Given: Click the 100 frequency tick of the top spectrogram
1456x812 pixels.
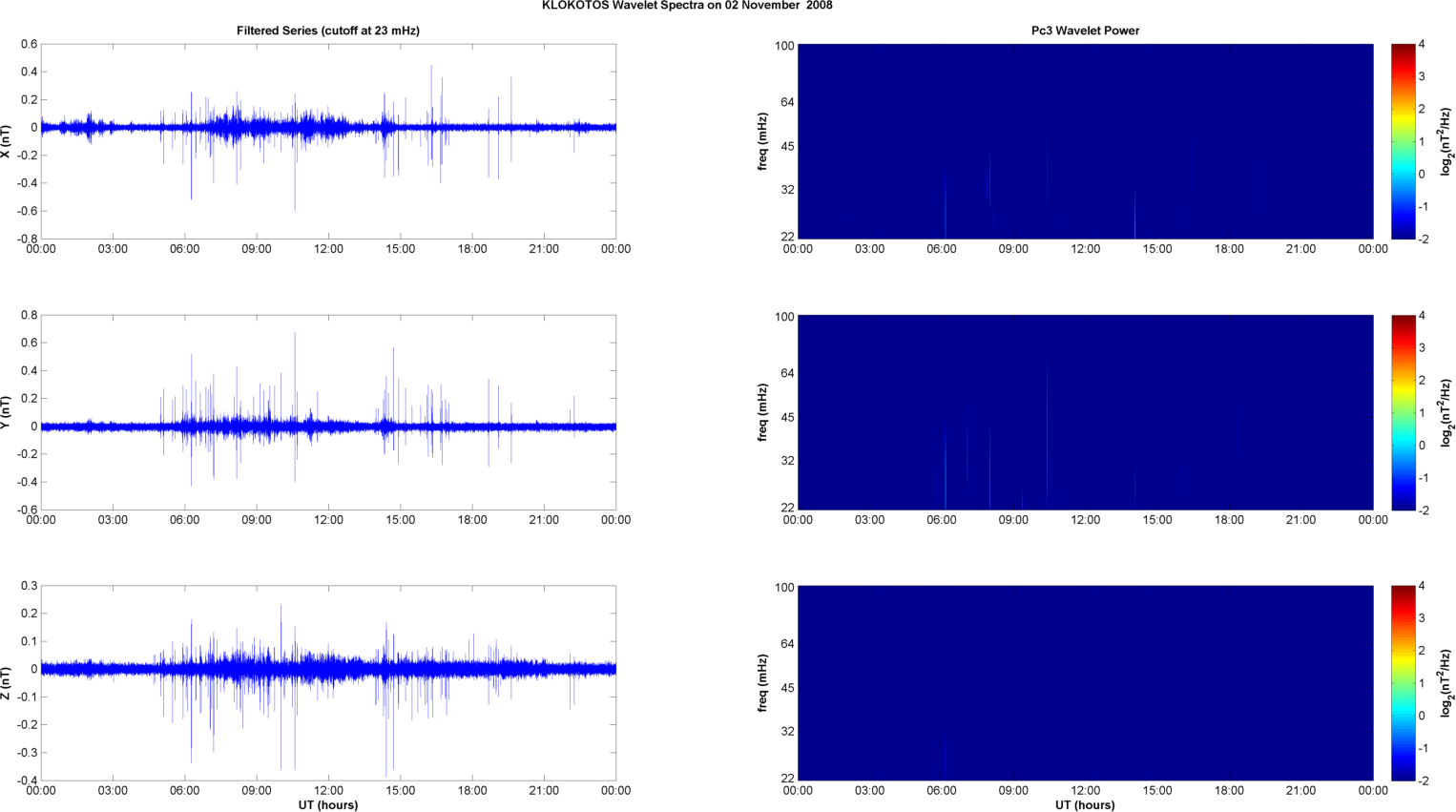Looking at the screenshot, I should (784, 46).
